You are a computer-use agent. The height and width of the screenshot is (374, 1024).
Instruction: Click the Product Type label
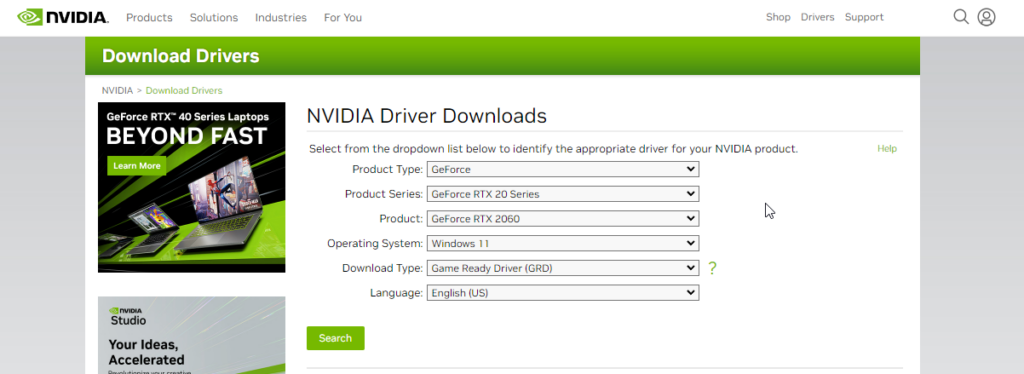click(388, 170)
